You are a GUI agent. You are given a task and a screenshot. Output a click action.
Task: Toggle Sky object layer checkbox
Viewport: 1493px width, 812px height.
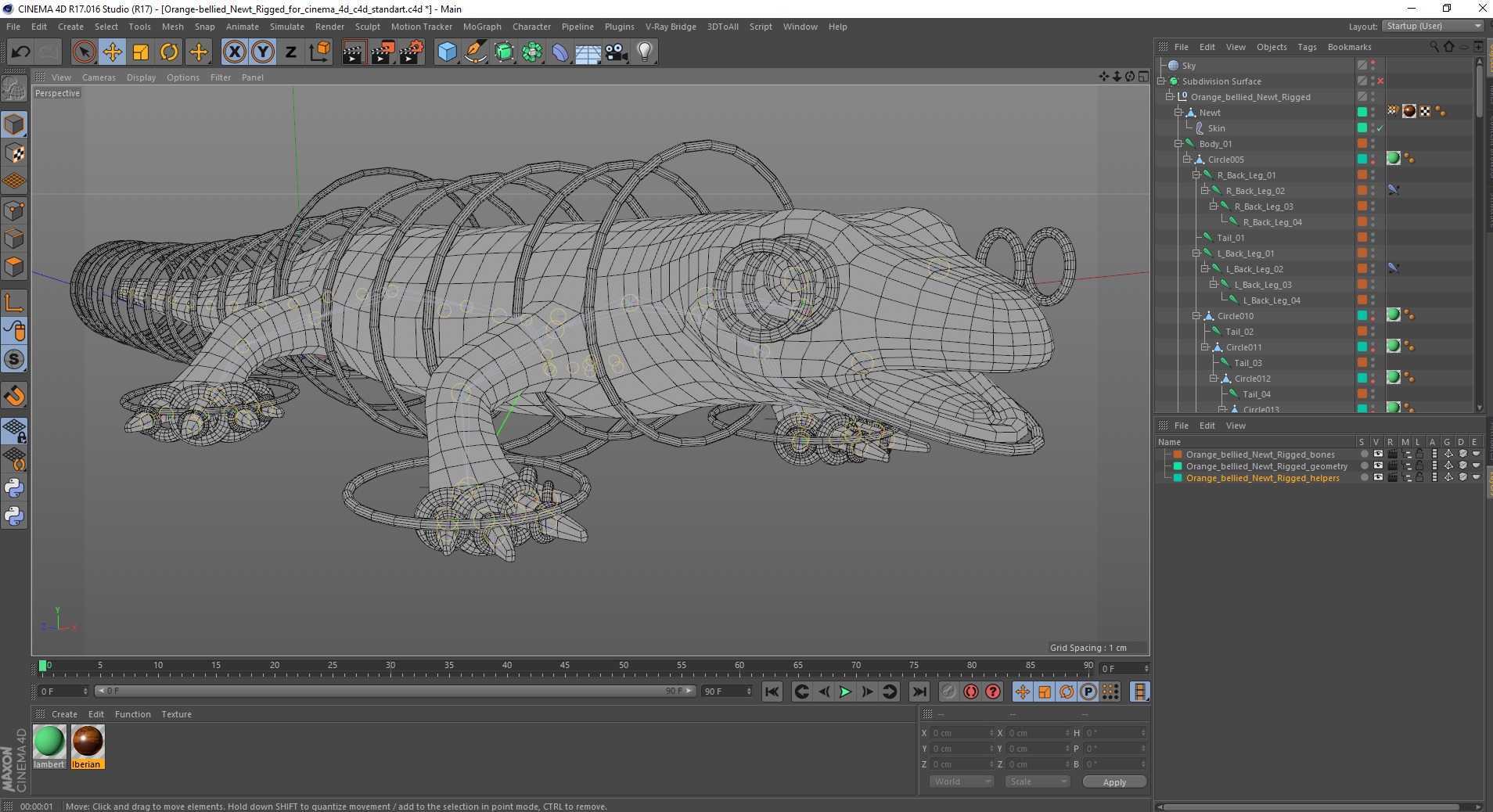tap(1362, 66)
